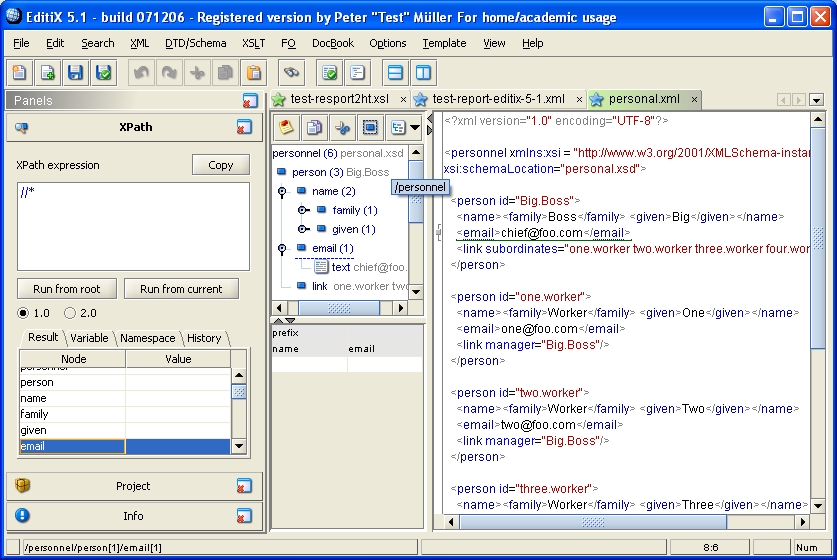Click the Node column header
This screenshot has width=837, height=560.
tap(73, 359)
